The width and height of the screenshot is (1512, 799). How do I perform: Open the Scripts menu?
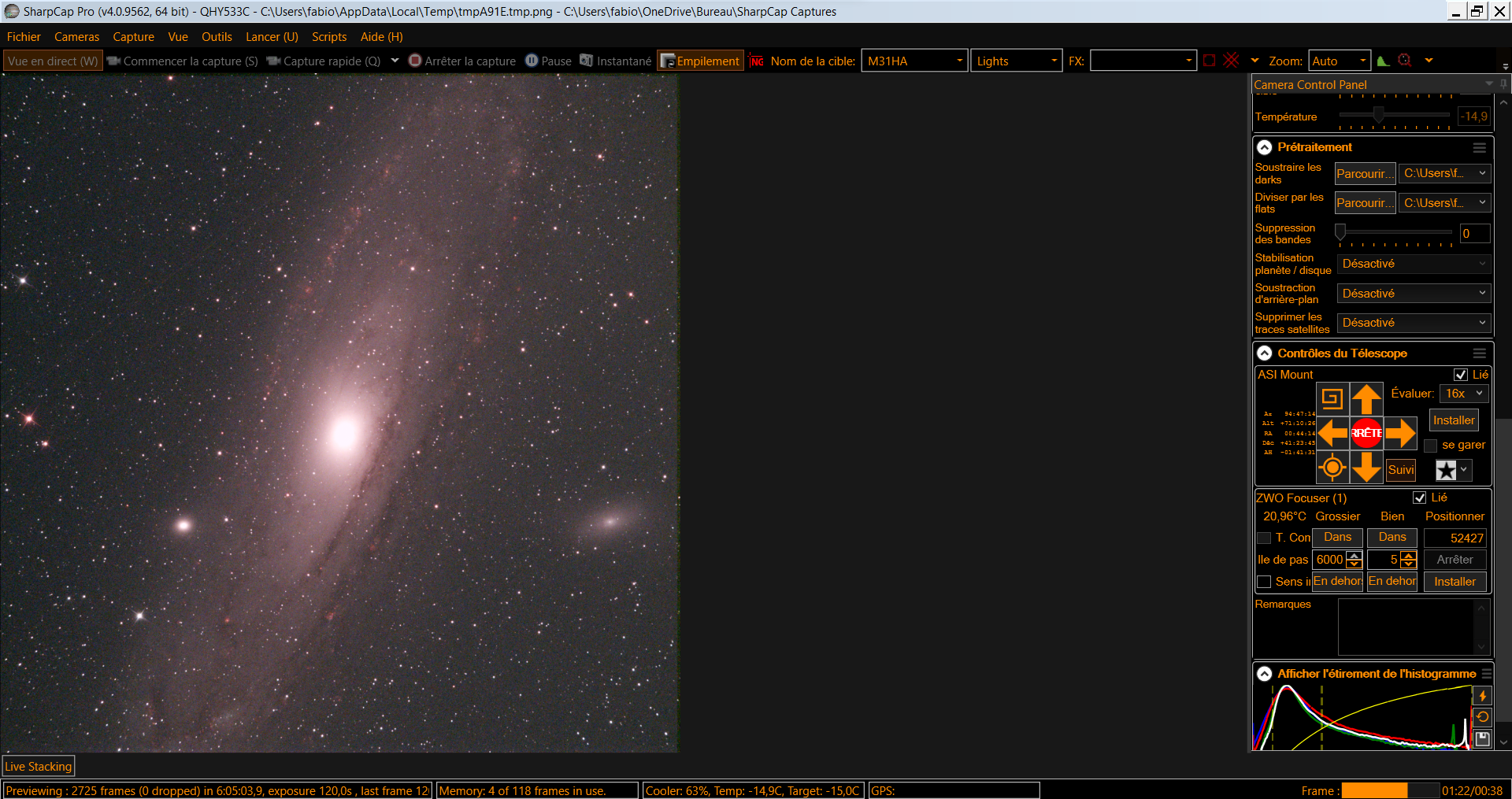329,37
